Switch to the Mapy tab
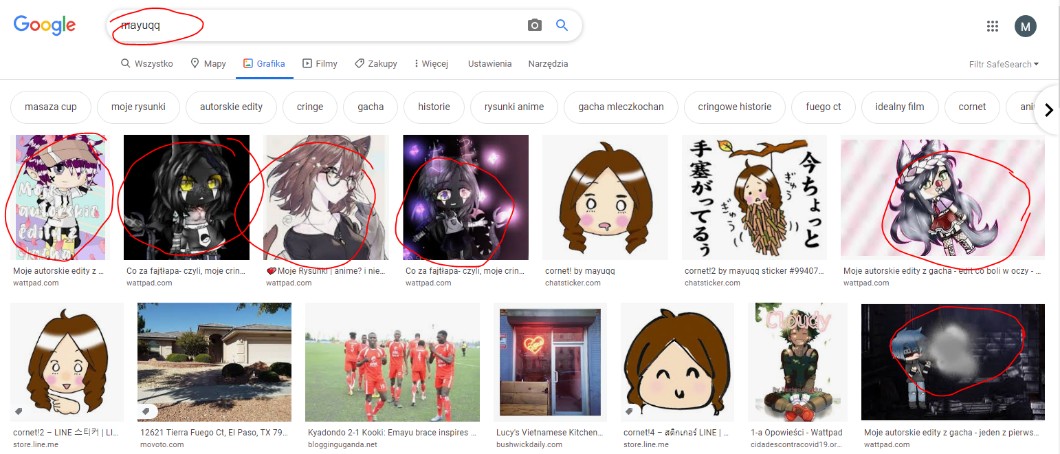This screenshot has height=454, width=1060. tap(208, 64)
